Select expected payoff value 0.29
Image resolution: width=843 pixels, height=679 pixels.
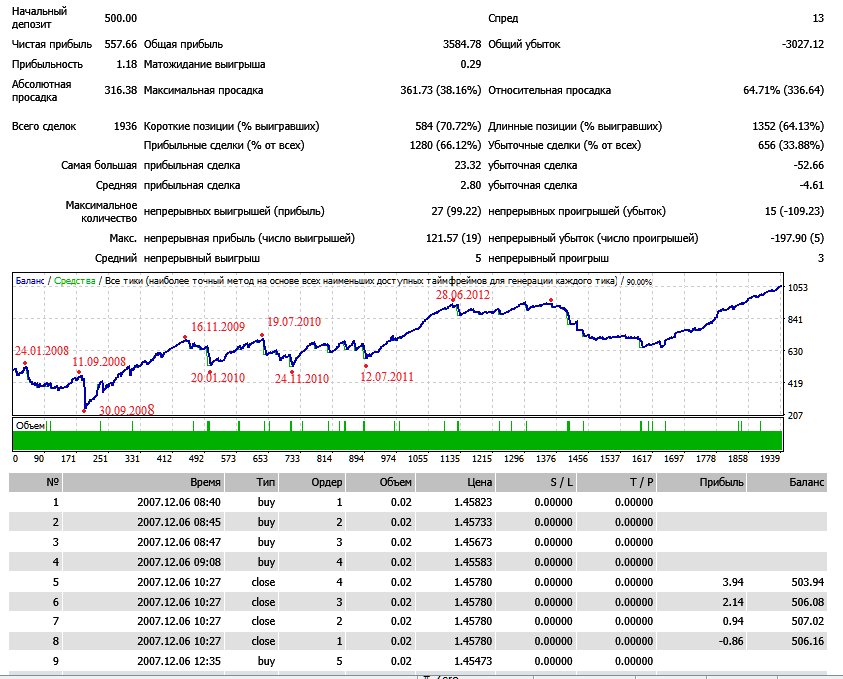pos(470,65)
